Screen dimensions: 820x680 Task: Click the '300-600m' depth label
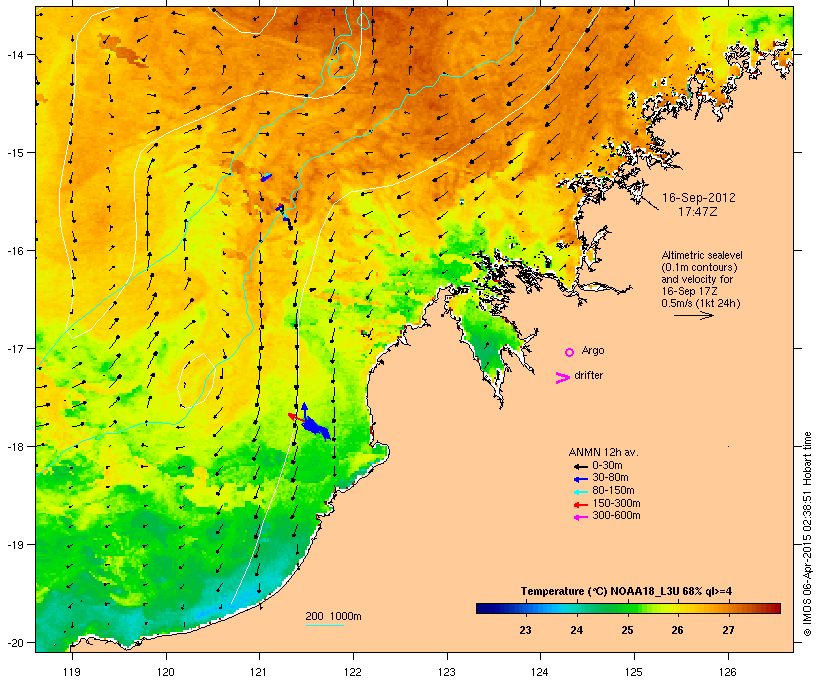coord(616,516)
